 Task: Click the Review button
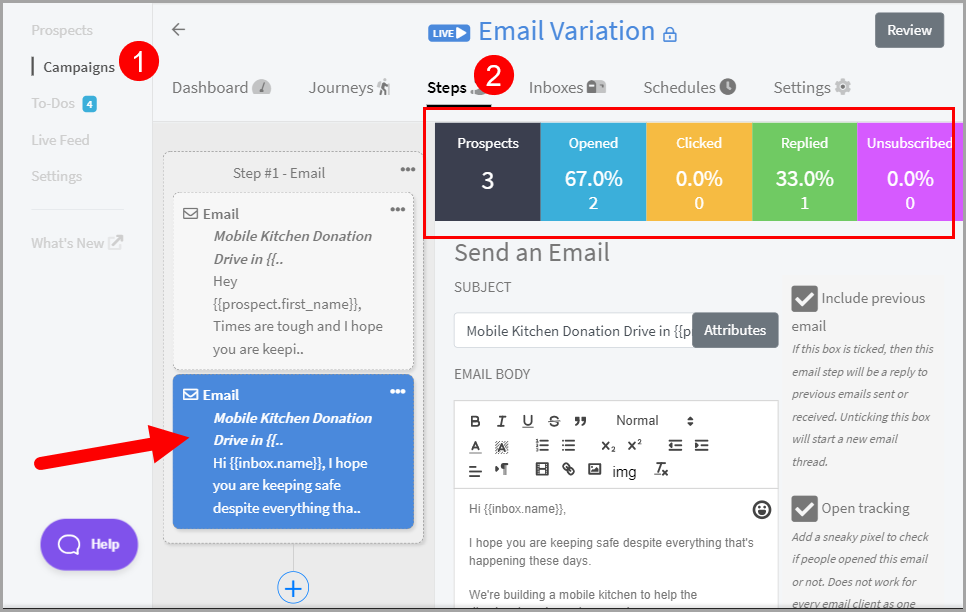click(x=909, y=30)
